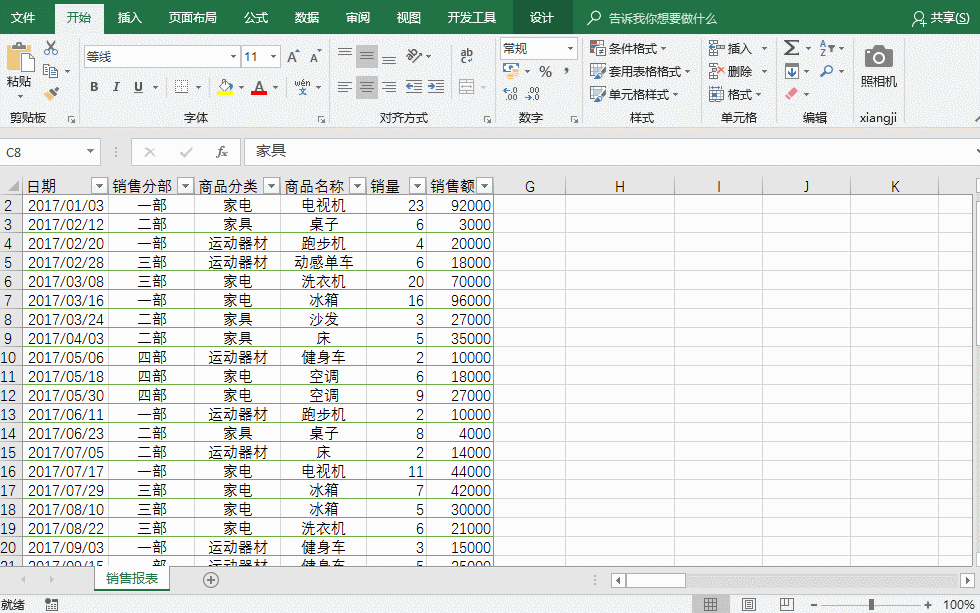
Task: Apply the yellow fill color
Action: click(225, 87)
